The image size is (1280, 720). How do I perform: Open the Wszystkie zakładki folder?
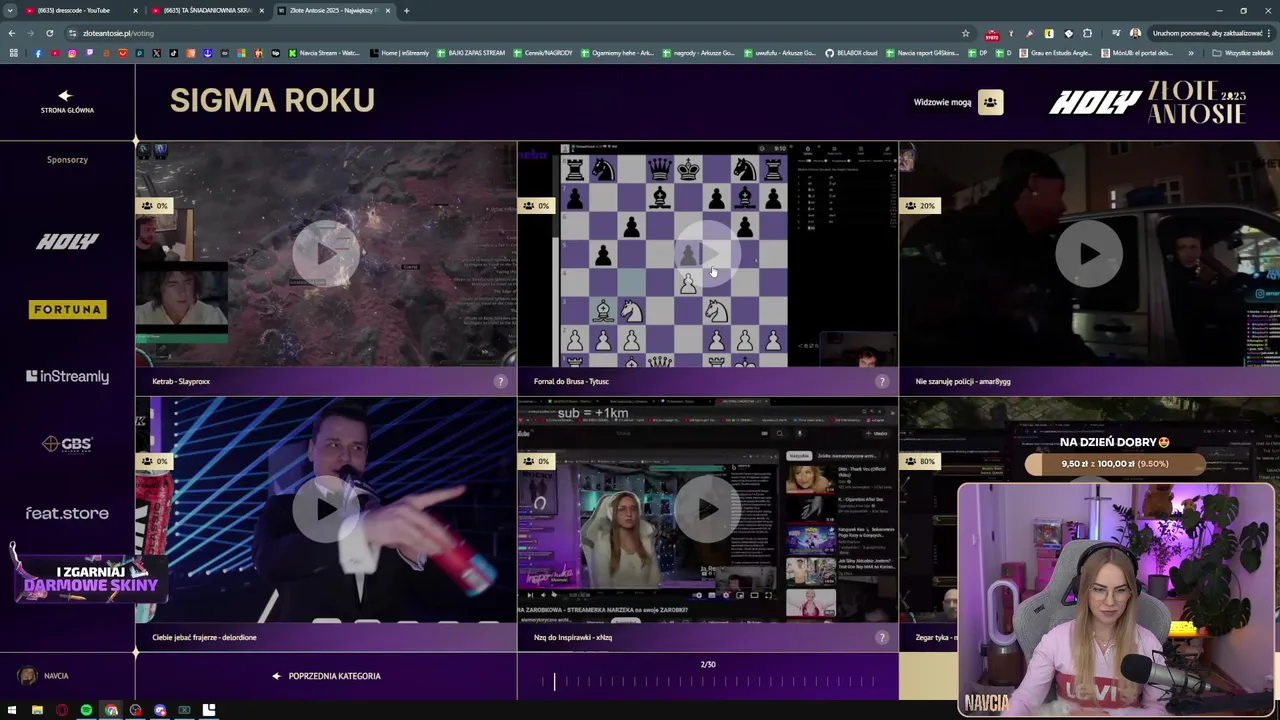click(x=1243, y=53)
